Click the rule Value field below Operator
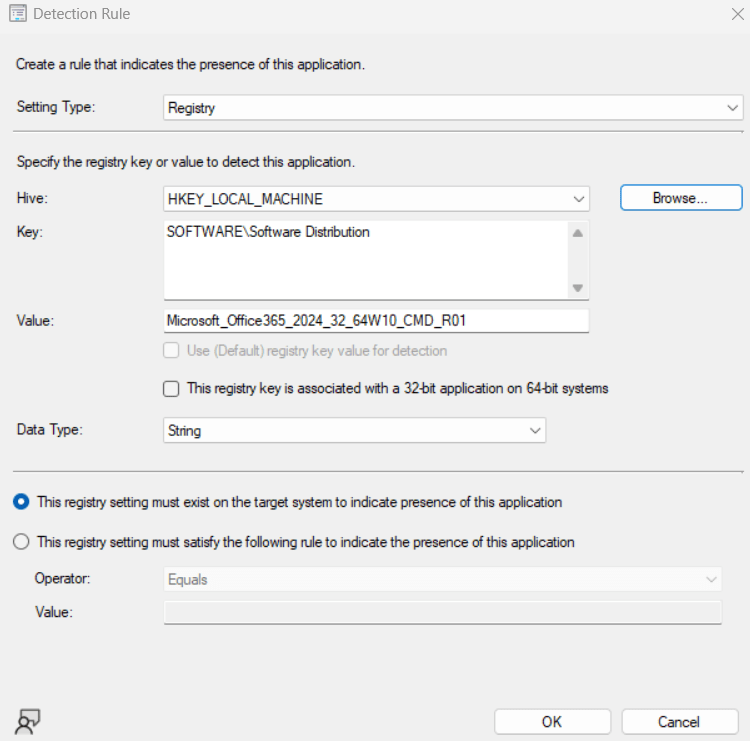This screenshot has height=741, width=750. (442, 612)
